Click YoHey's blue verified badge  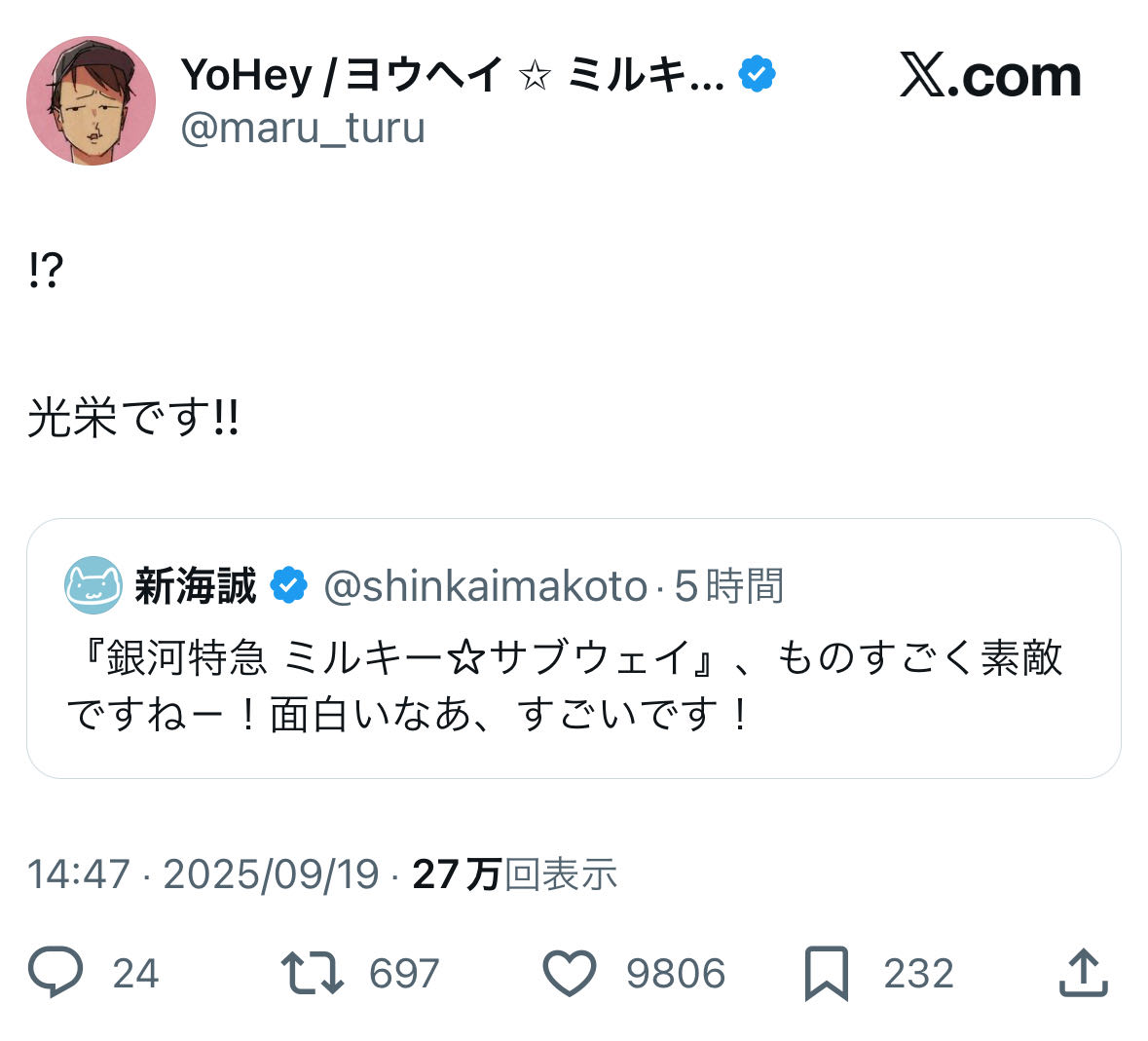click(x=757, y=74)
